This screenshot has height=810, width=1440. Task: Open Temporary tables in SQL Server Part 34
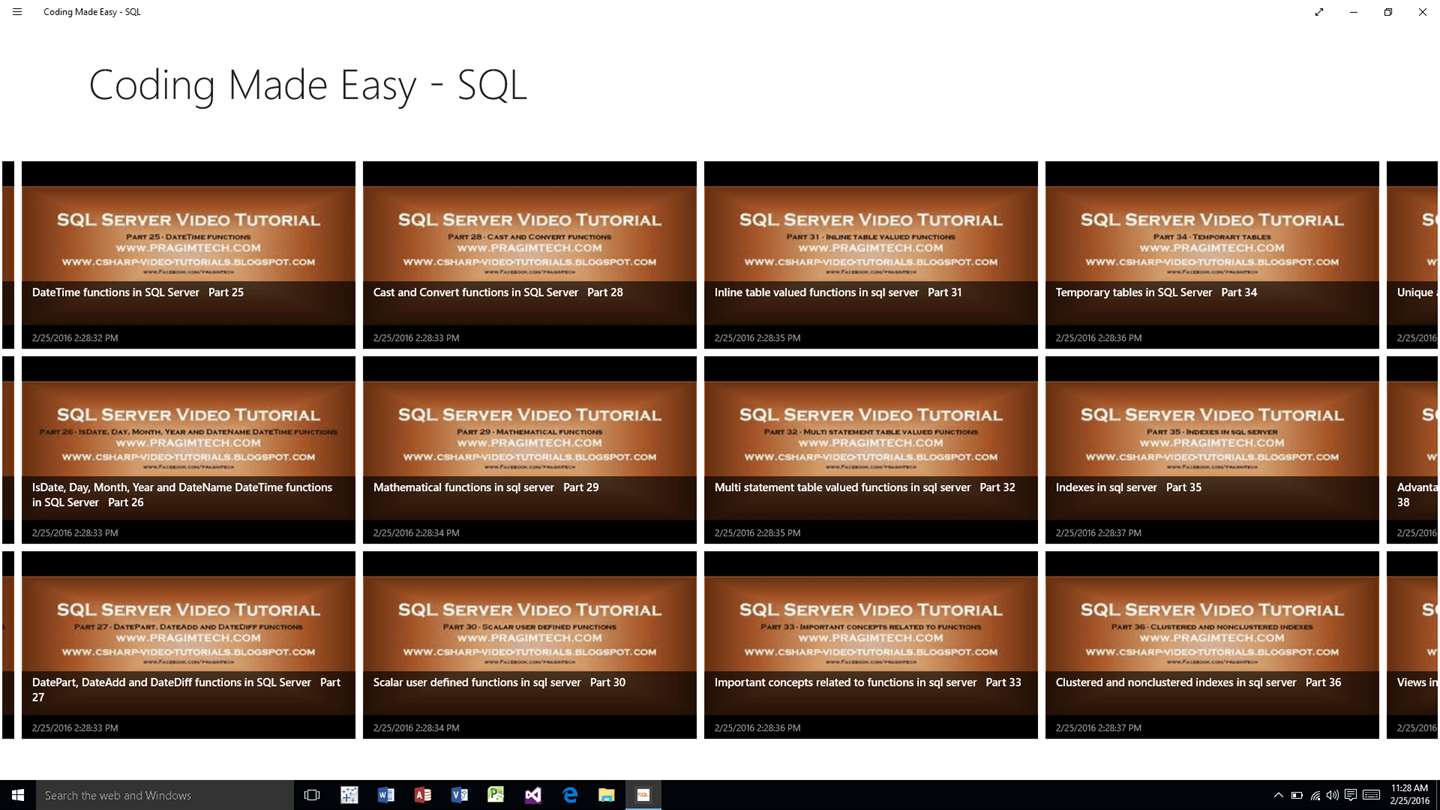tap(1212, 255)
